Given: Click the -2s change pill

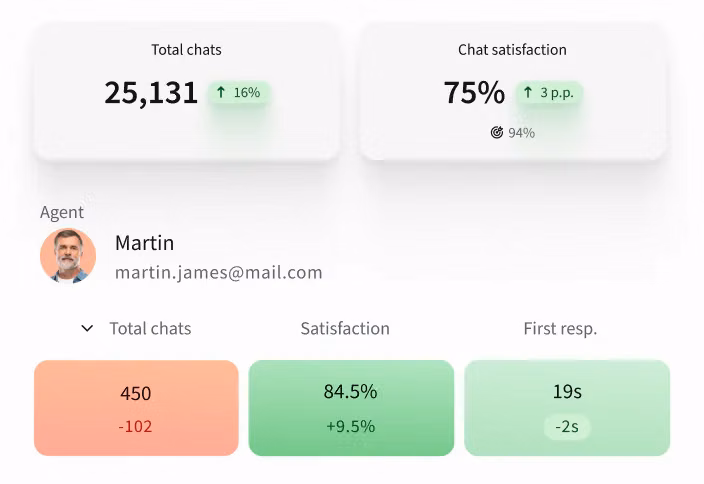Looking at the screenshot, I should [567, 426].
